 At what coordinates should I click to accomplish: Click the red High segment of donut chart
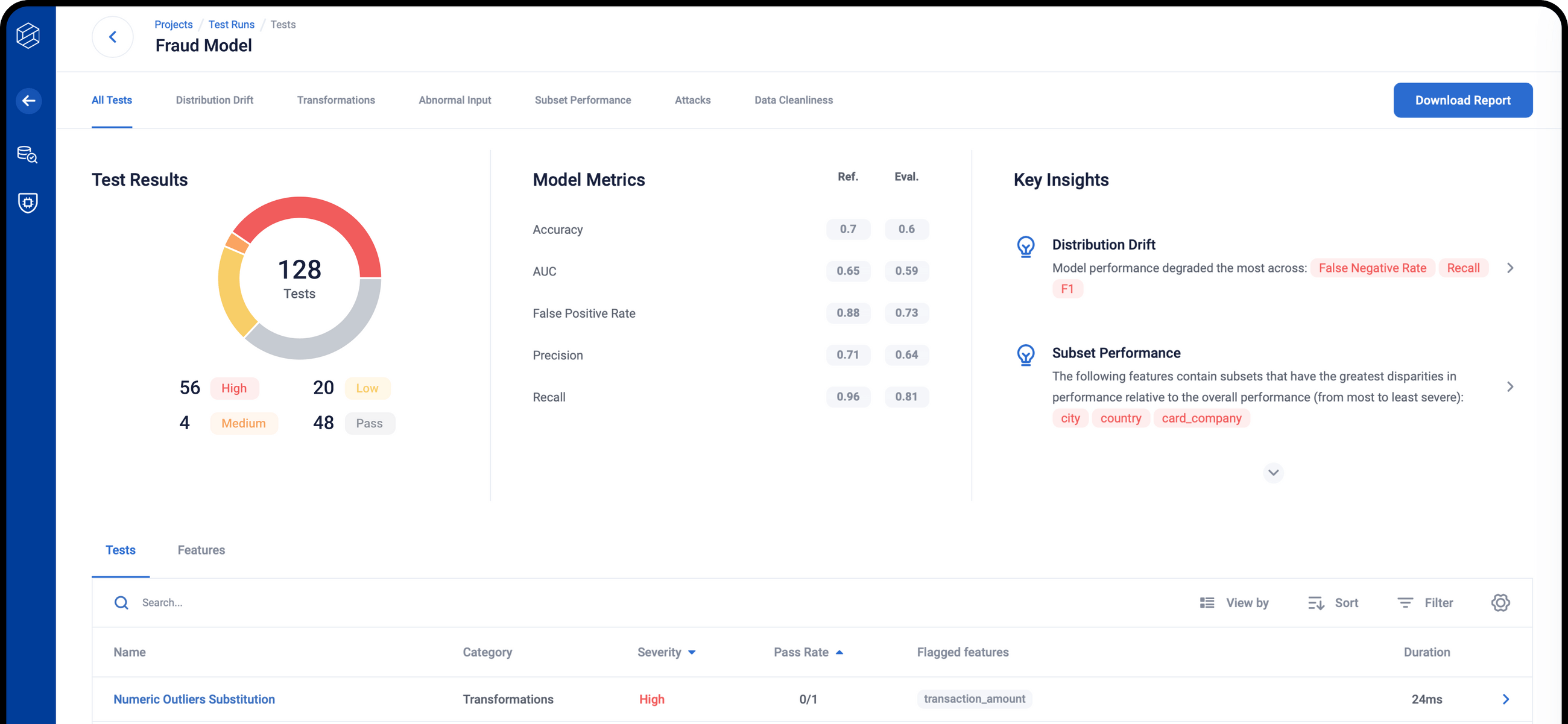click(x=340, y=219)
